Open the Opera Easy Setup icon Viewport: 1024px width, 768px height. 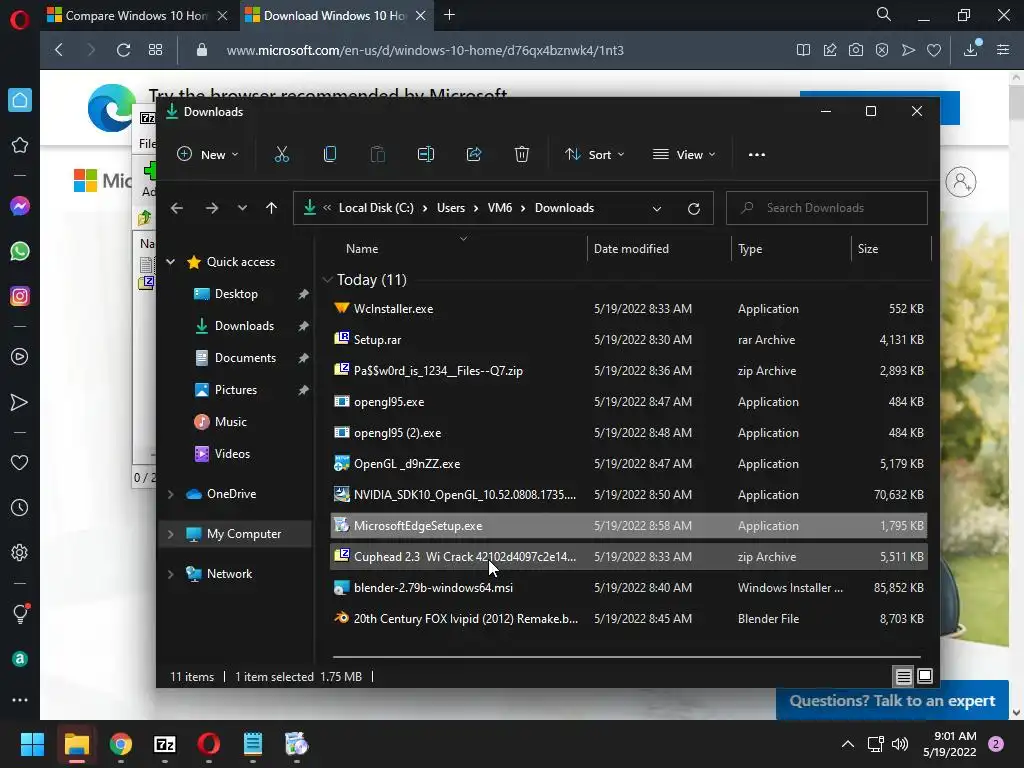point(1003,50)
